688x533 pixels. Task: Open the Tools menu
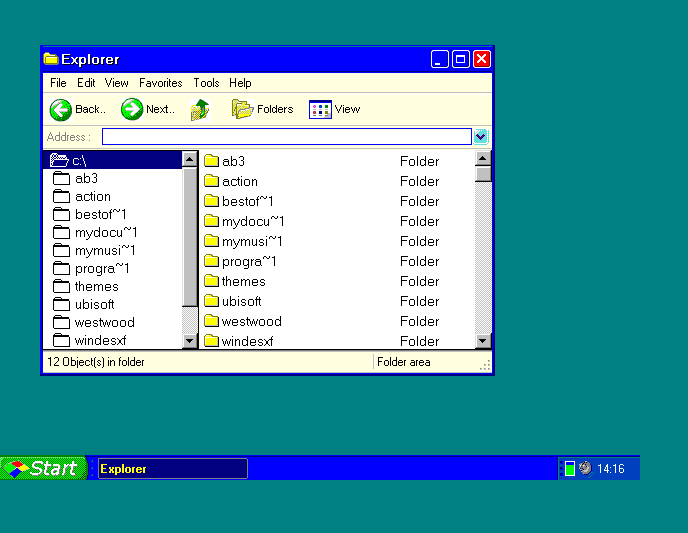click(206, 83)
